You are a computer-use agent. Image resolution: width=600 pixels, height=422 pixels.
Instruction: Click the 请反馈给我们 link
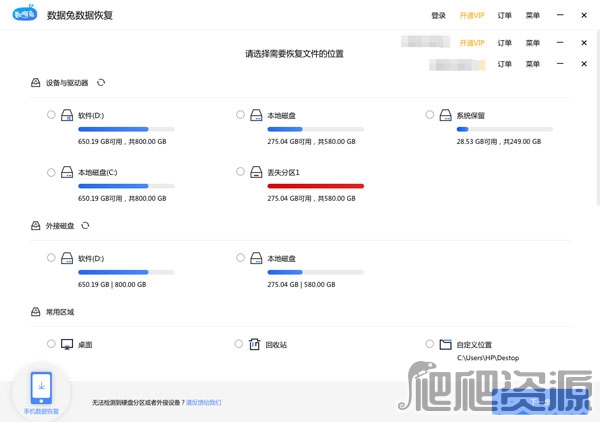(204, 402)
